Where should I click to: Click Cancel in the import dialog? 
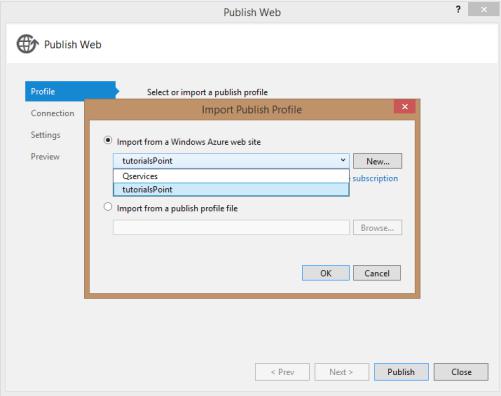pos(377,273)
